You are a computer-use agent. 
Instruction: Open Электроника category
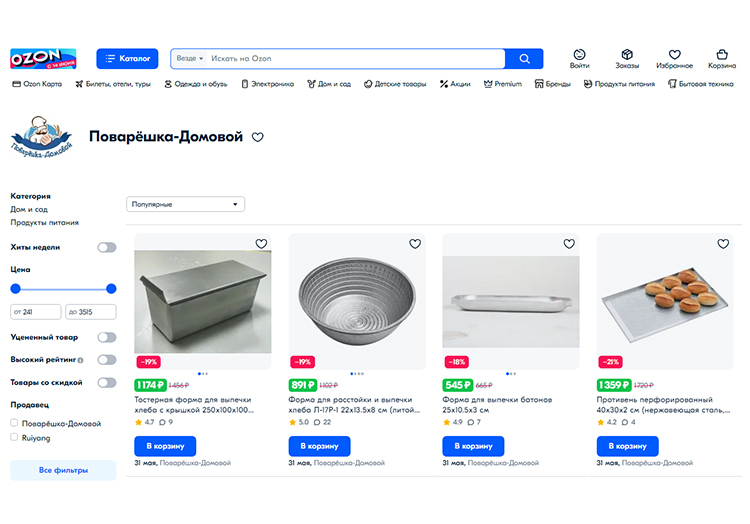[267, 84]
